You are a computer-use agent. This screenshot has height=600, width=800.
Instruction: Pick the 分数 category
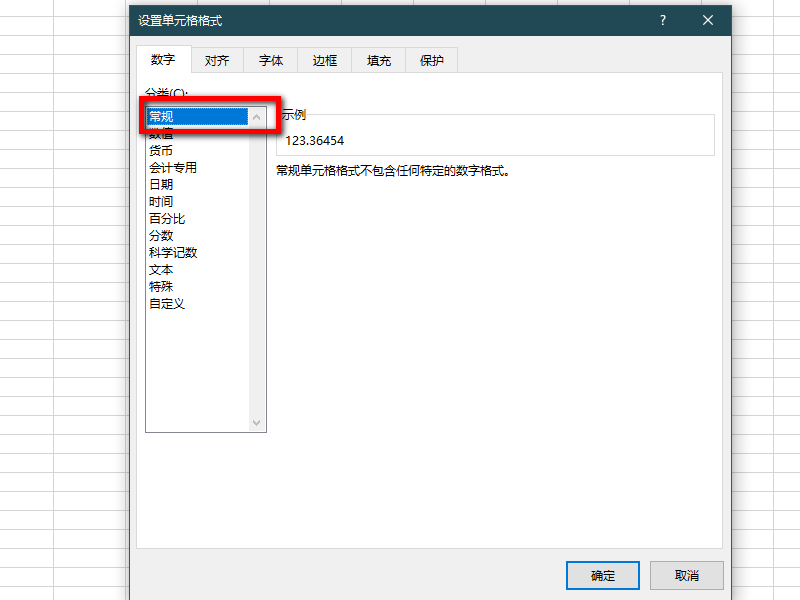[197, 235]
